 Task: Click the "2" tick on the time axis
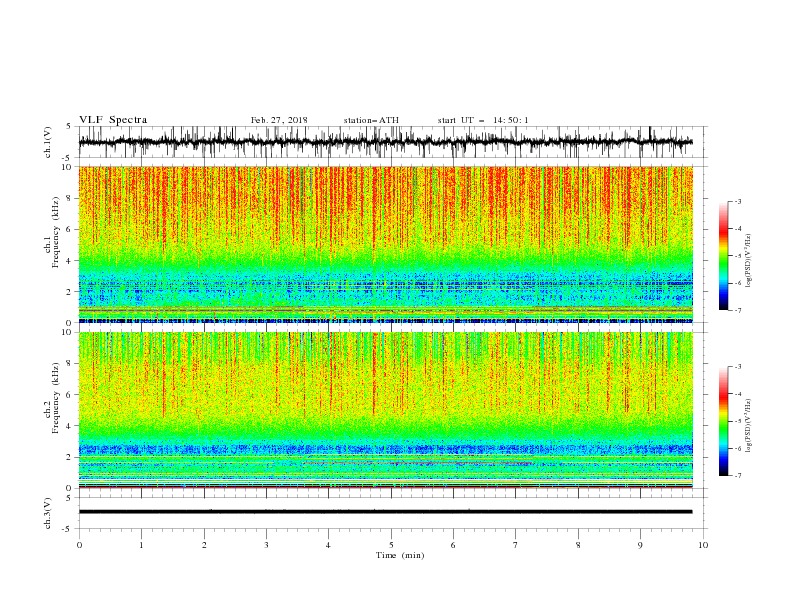pyautogui.click(x=204, y=545)
